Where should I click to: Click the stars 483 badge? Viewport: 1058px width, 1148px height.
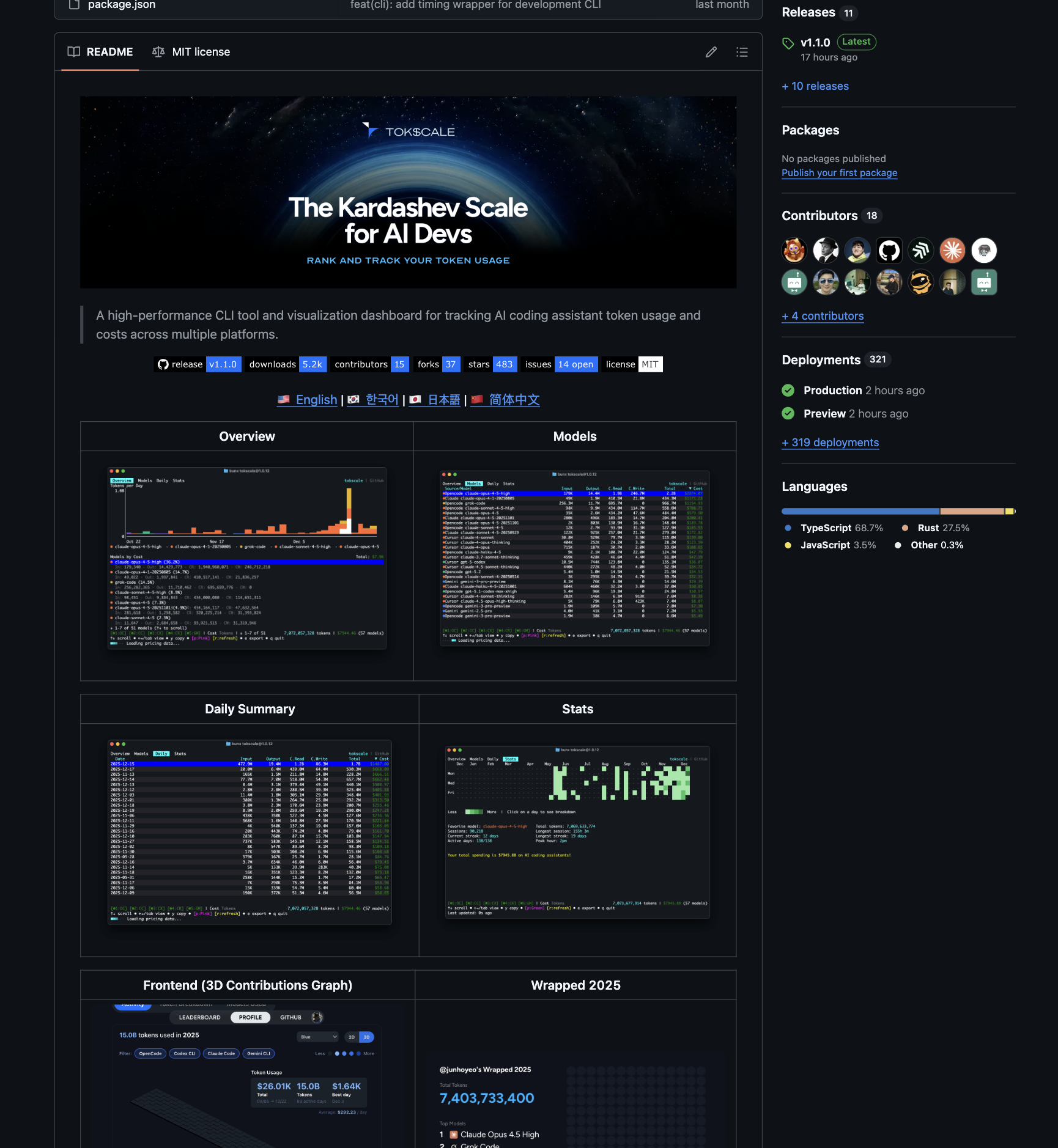pos(491,364)
